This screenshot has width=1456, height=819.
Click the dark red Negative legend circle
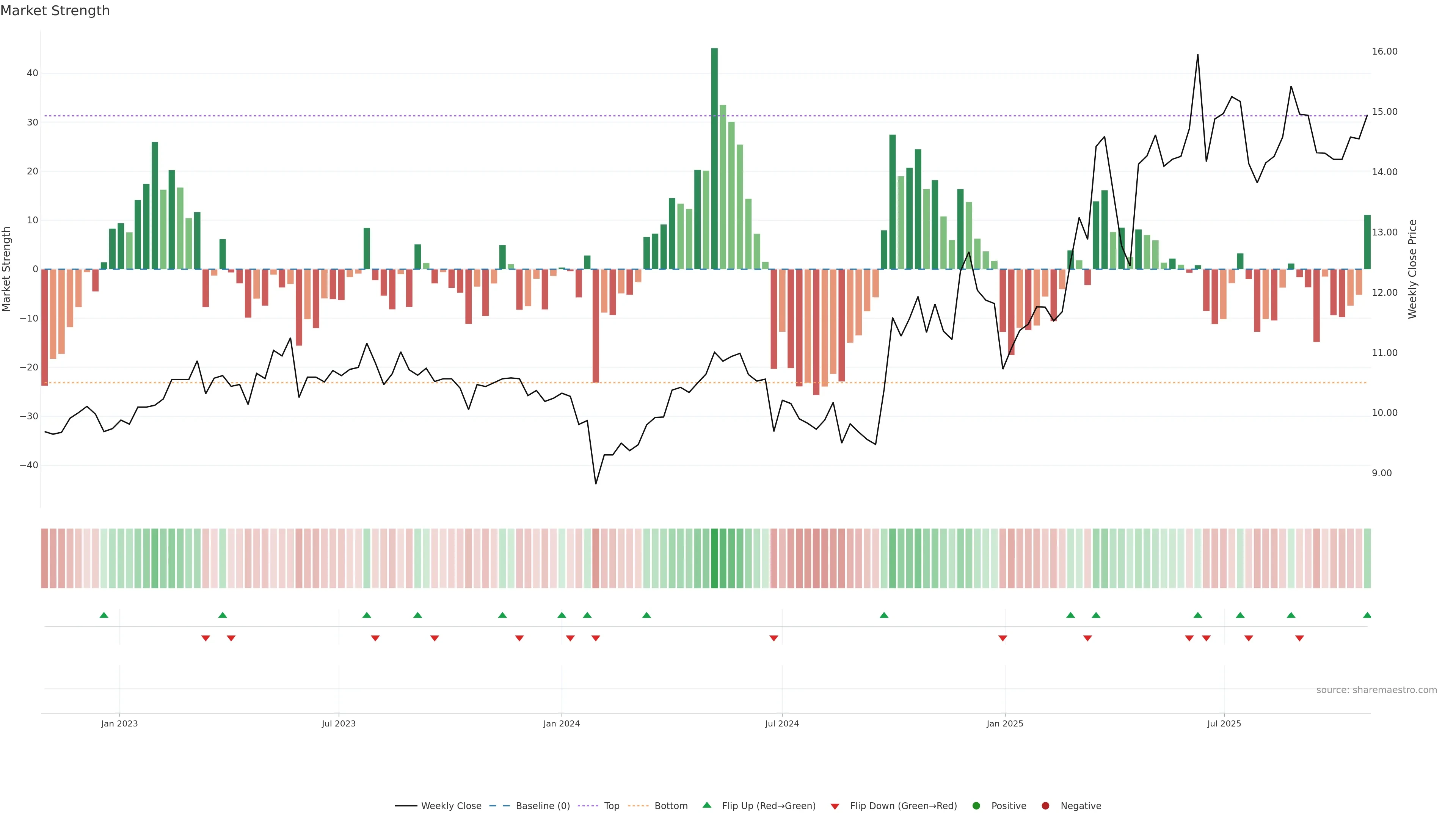pos(1045,805)
